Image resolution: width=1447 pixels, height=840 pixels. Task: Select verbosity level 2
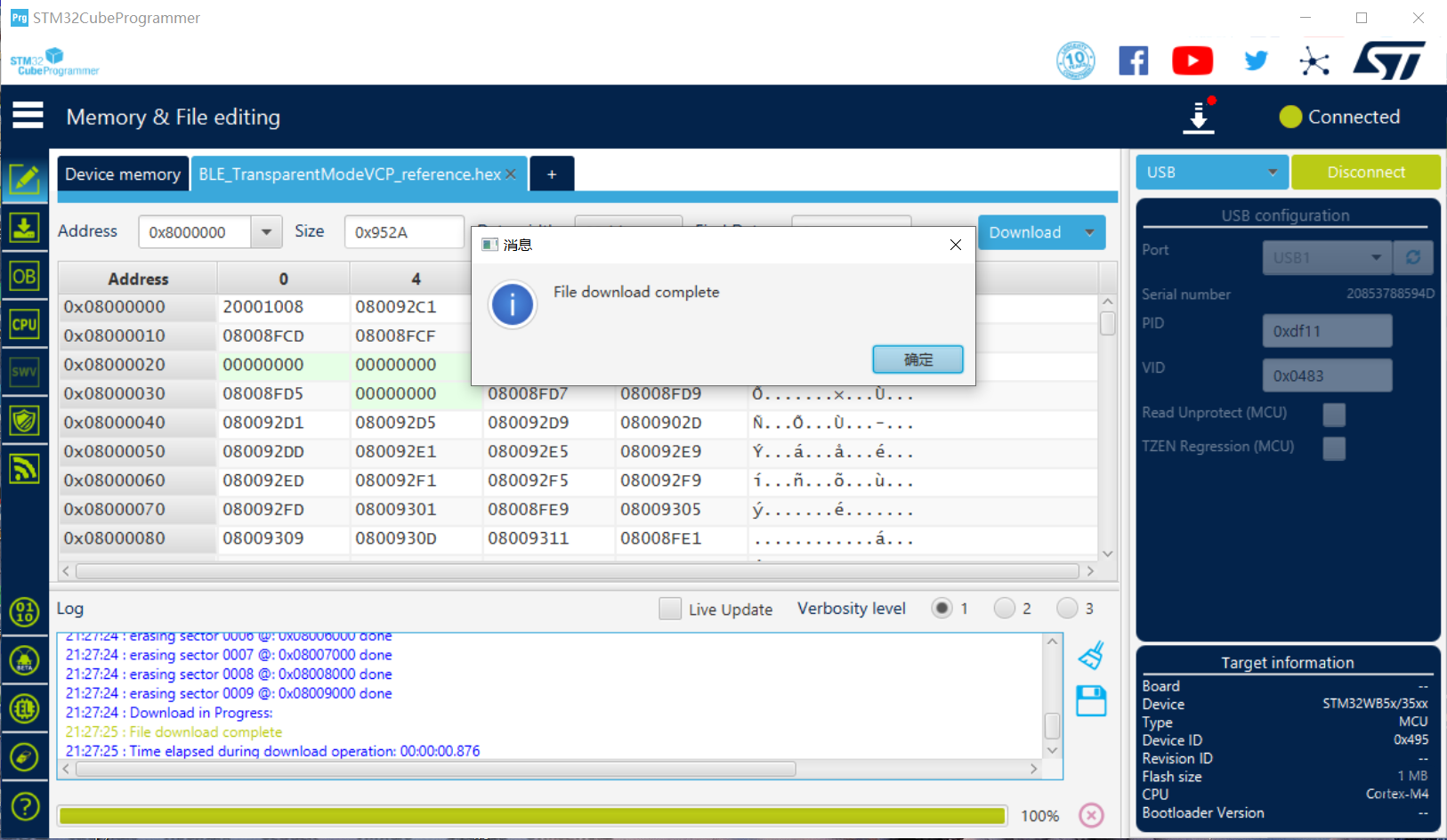(x=1005, y=609)
